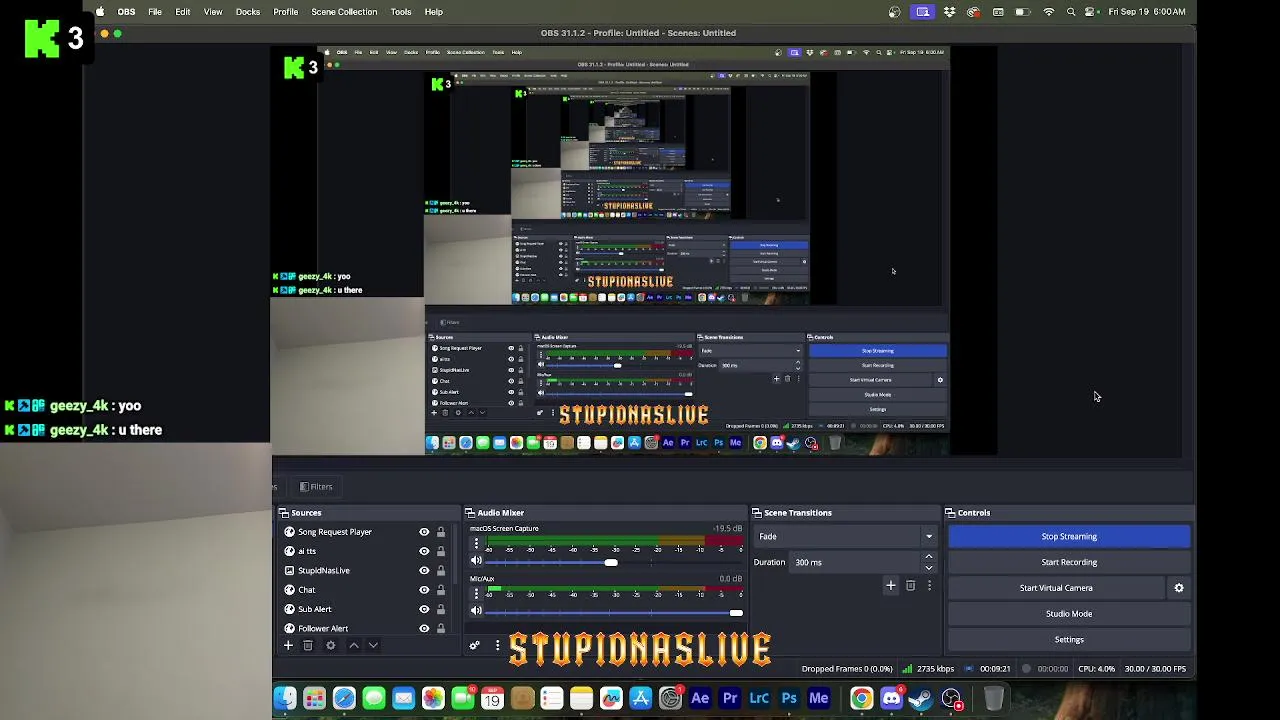This screenshot has width=1280, height=720.
Task: Open the Scene Collection menu
Action: pos(344,12)
